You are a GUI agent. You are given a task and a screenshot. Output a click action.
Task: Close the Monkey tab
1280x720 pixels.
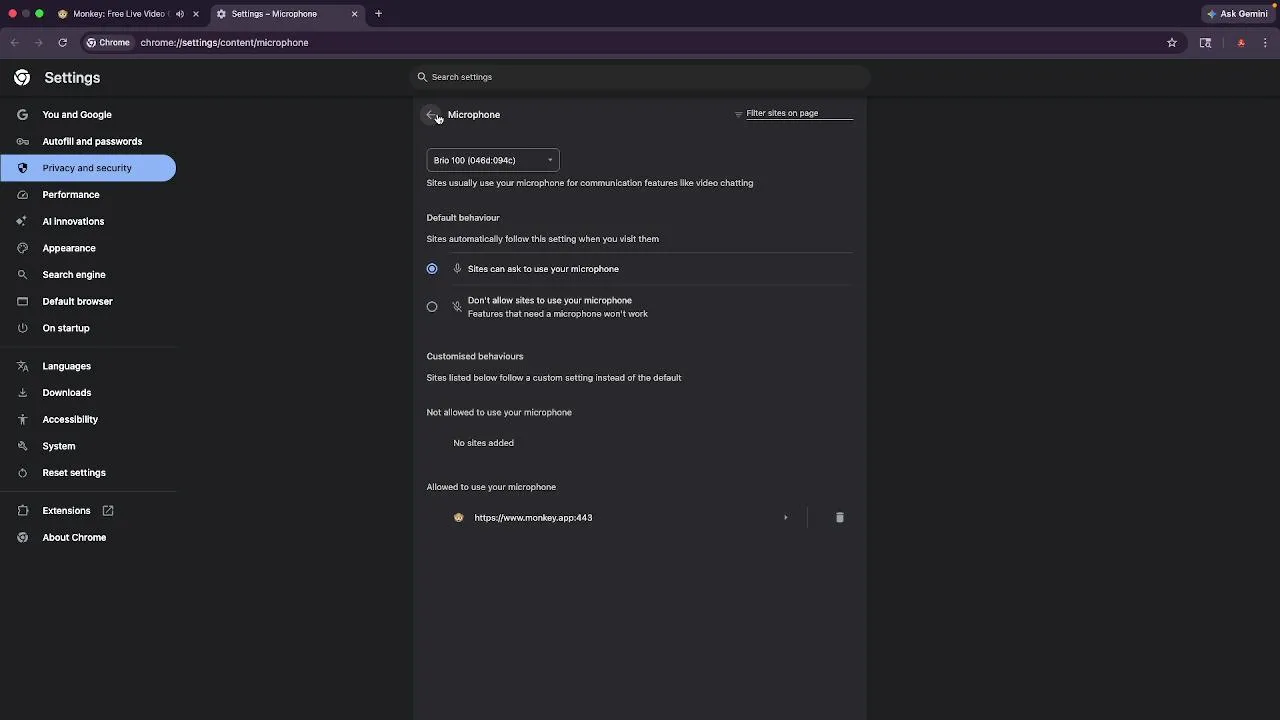196,14
